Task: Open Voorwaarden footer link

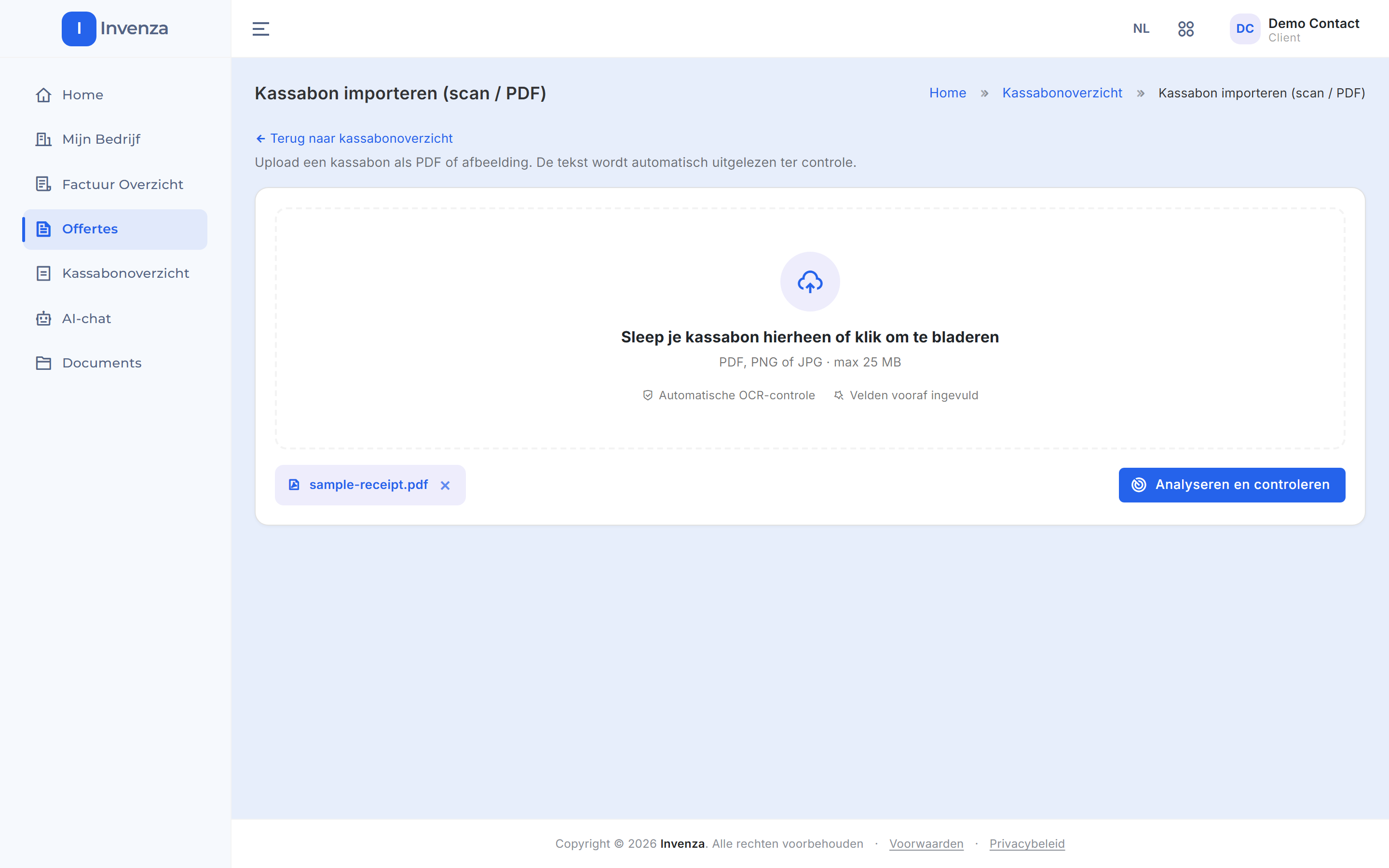Action: click(926, 844)
